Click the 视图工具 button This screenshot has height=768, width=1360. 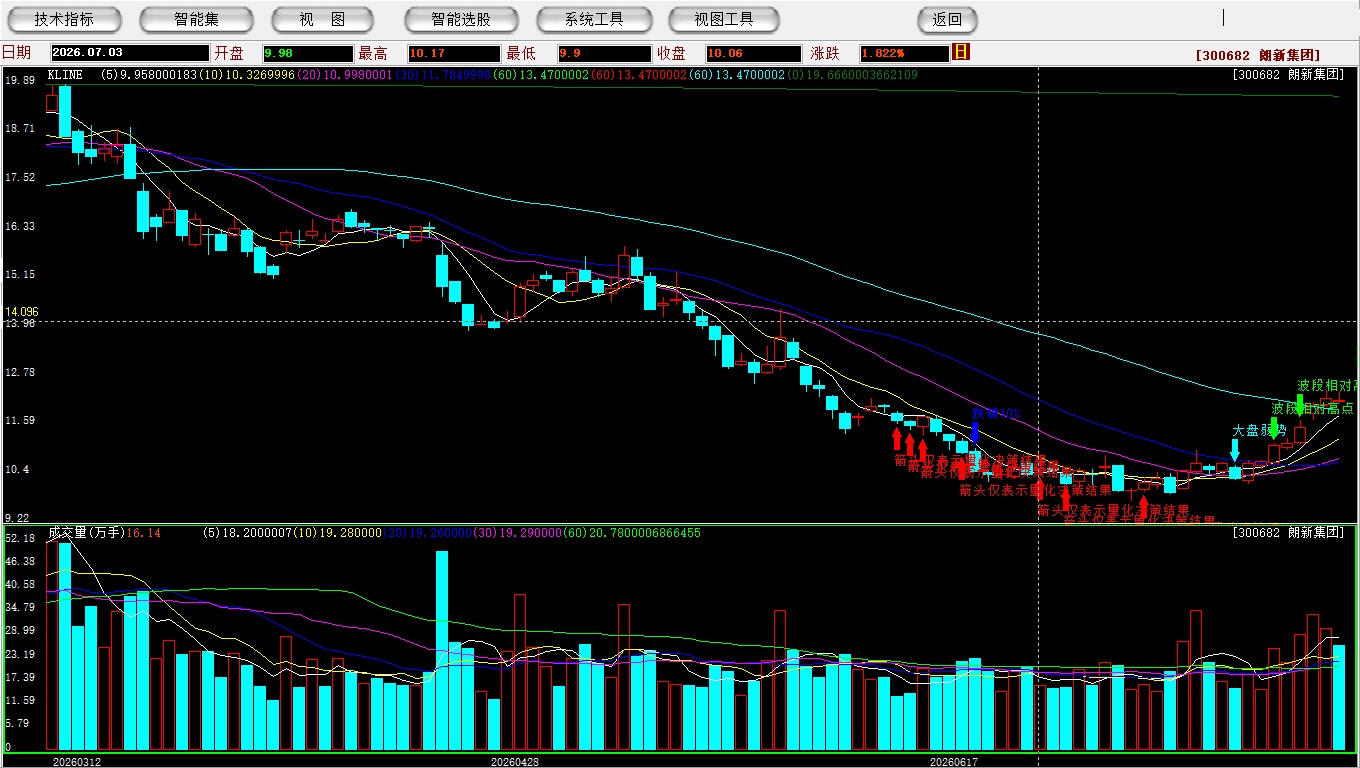click(x=724, y=19)
